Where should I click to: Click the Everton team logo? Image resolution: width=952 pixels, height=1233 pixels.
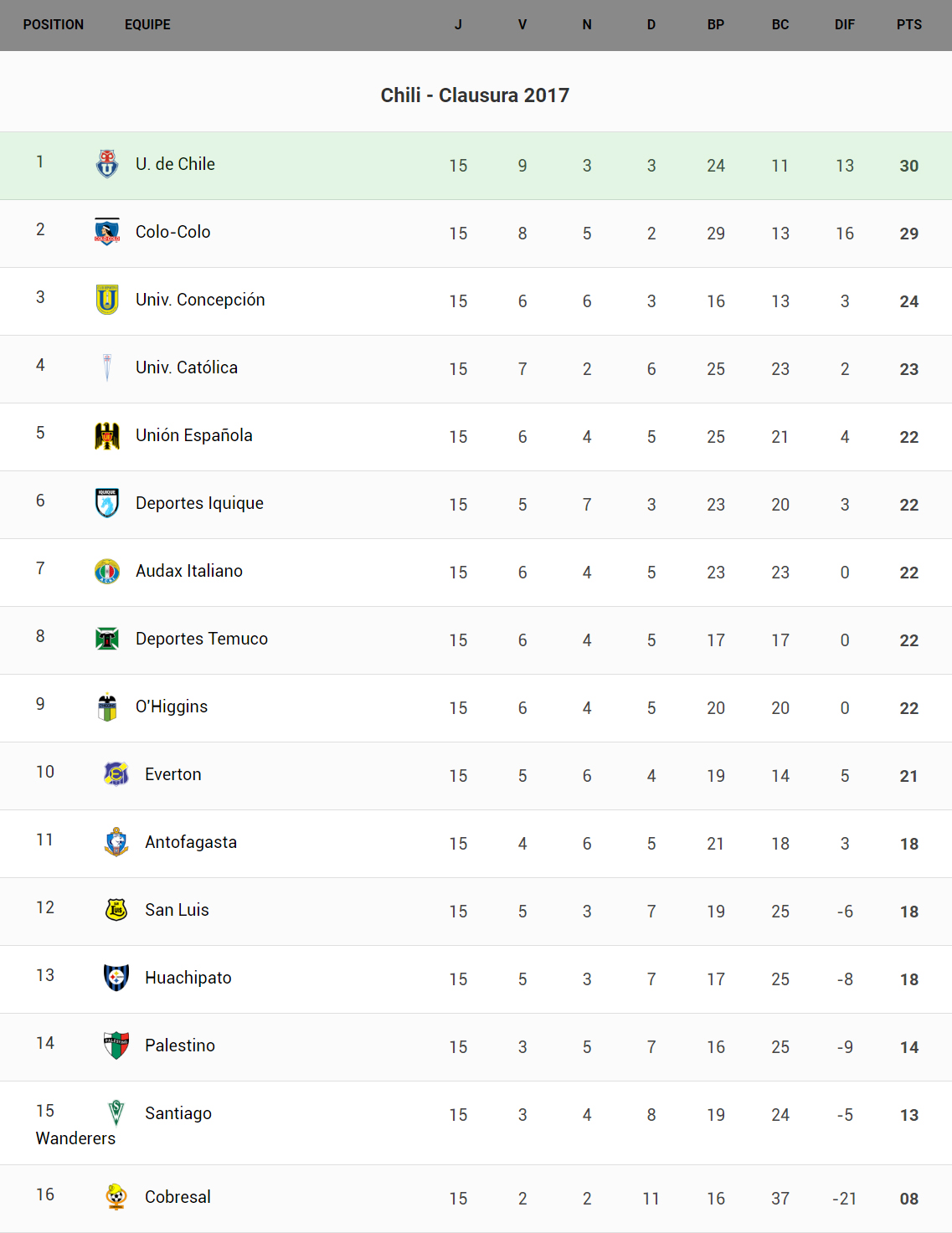(x=116, y=774)
